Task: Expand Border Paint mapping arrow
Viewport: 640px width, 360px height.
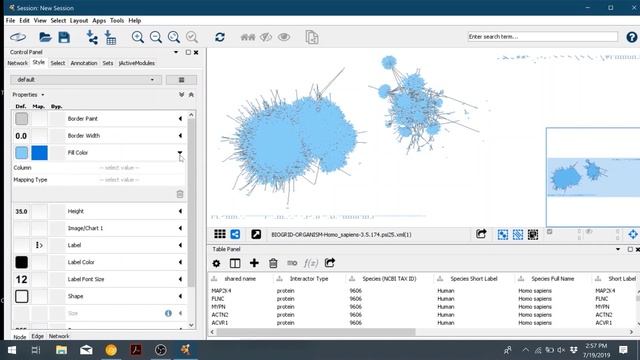Action: coord(180,118)
